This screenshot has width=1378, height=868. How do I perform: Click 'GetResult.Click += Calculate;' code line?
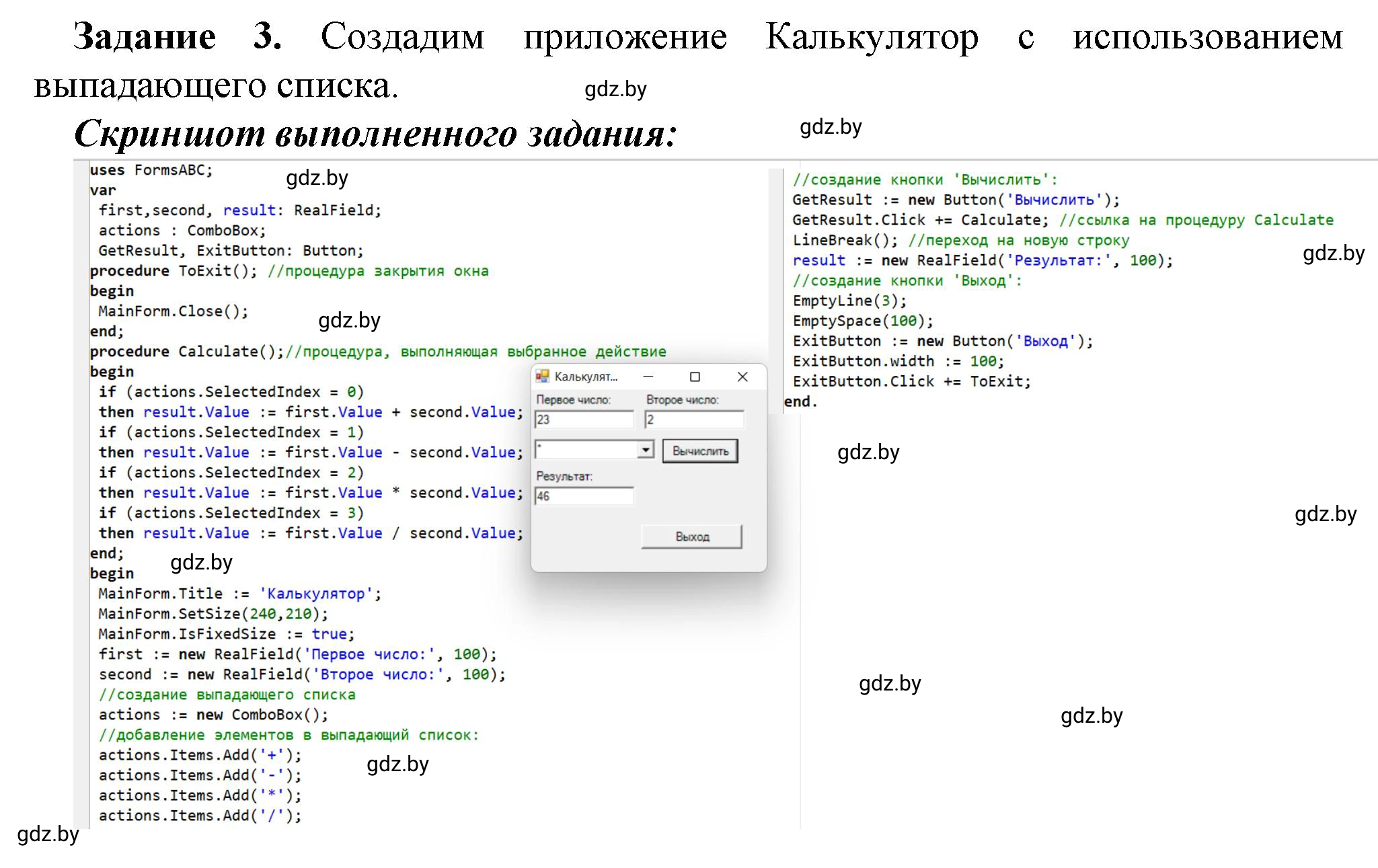tap(921, 220)
